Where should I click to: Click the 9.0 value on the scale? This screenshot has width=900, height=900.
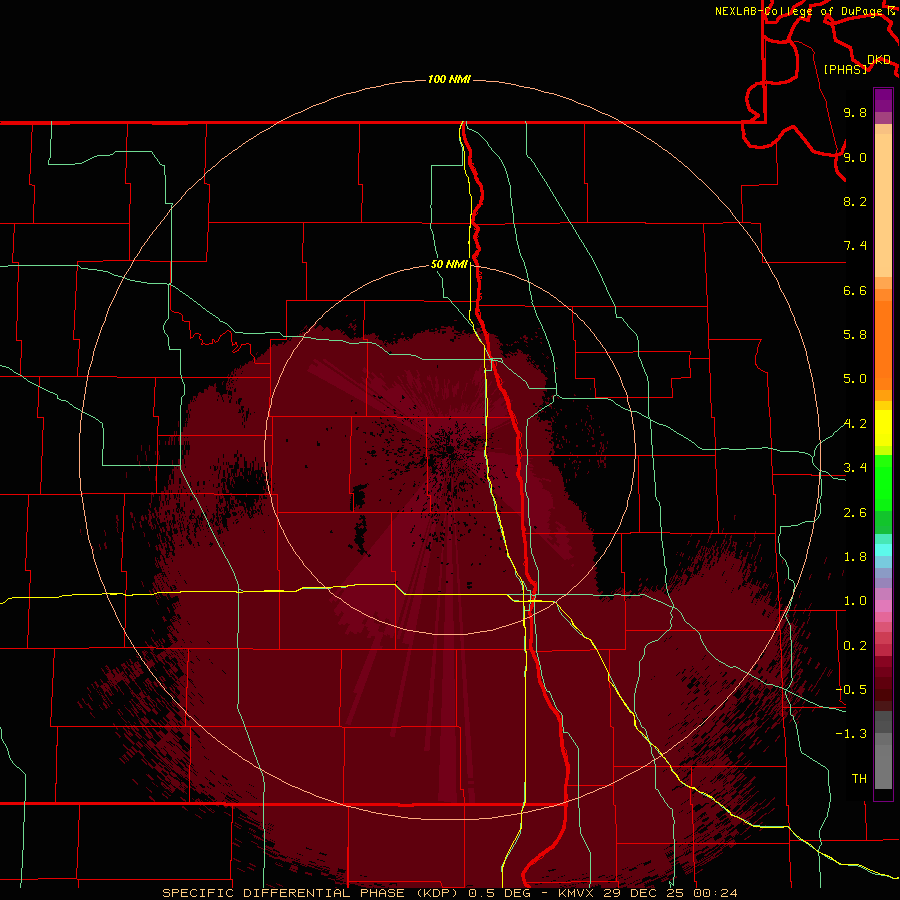click(x=855, y=157)
